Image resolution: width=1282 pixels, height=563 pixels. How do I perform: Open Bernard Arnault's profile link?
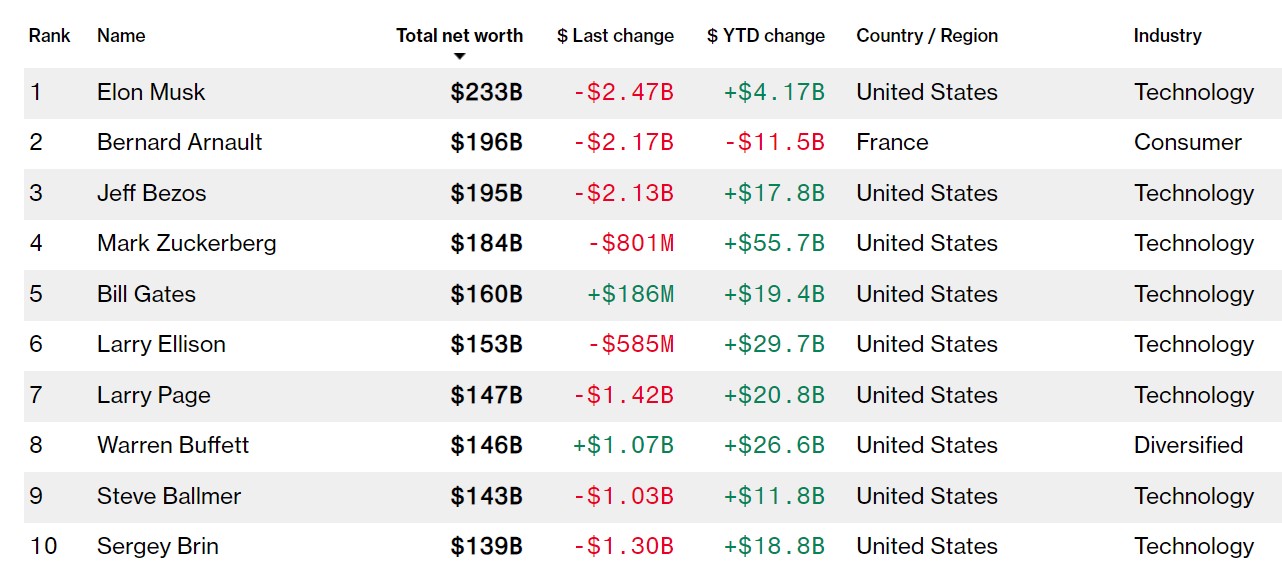click(x=179, y=143)
